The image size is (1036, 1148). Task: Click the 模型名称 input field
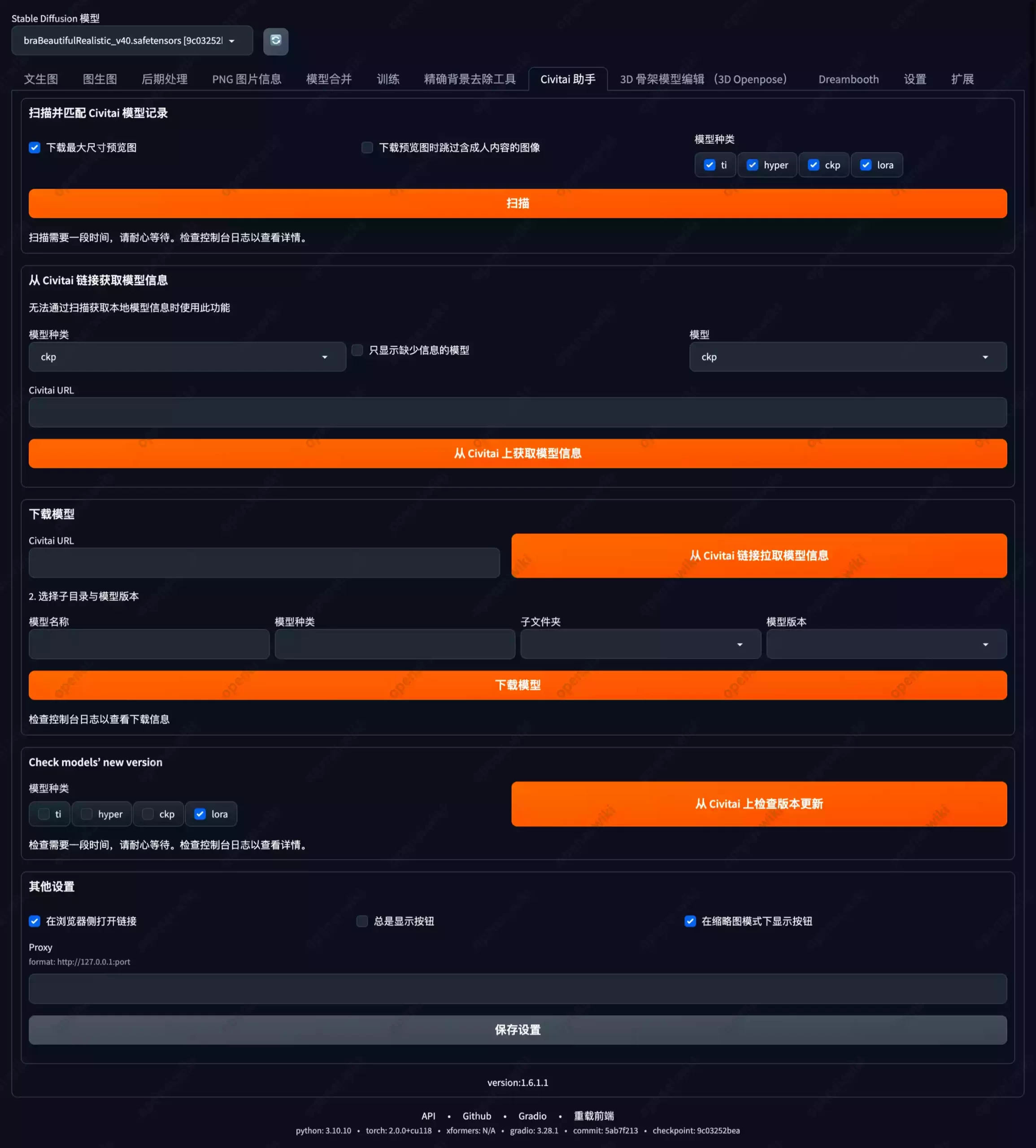click(x=149, y=644)
